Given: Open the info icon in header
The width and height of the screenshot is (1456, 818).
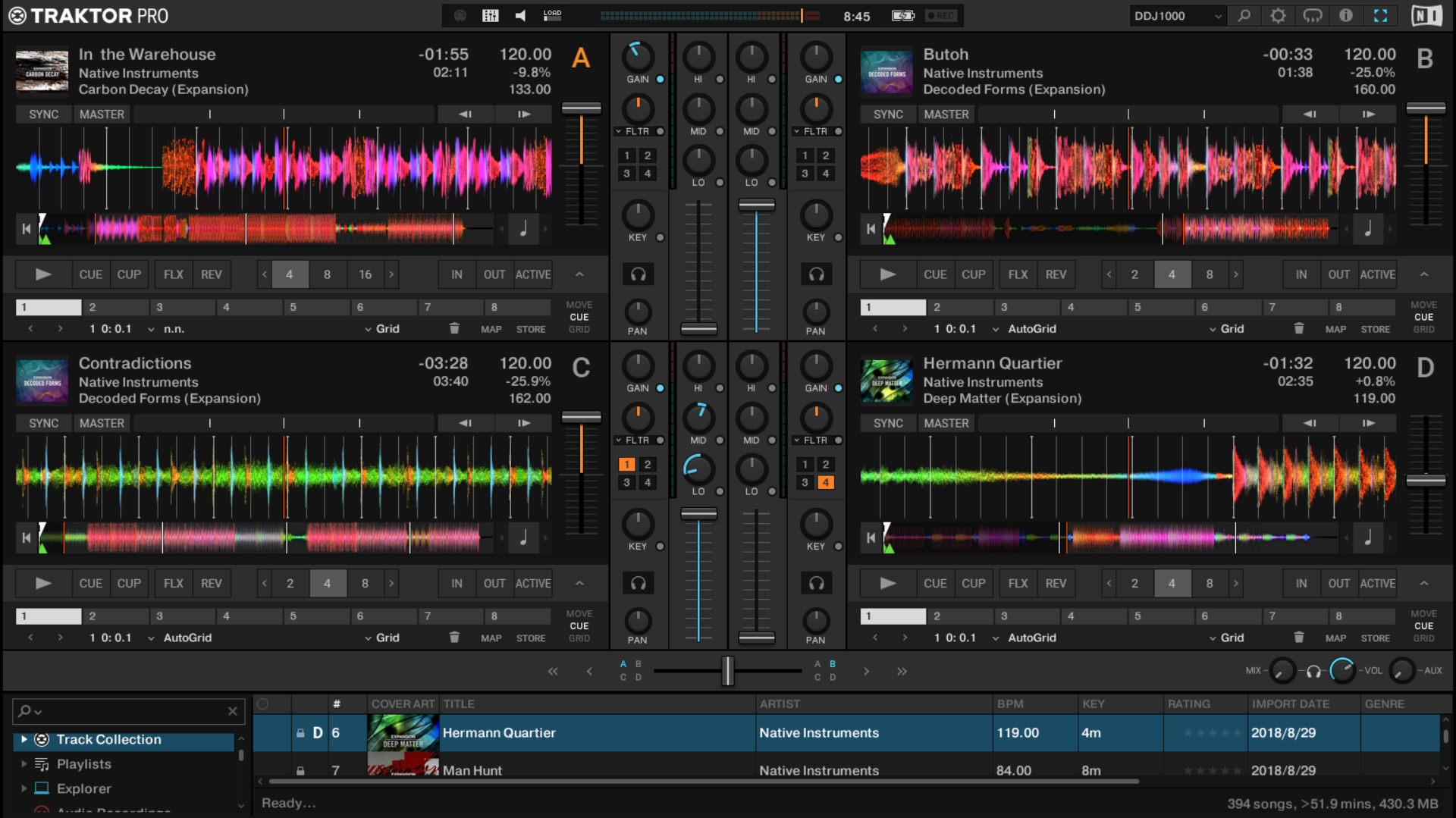Looking at the screenshot, I should pos(1346,16).
